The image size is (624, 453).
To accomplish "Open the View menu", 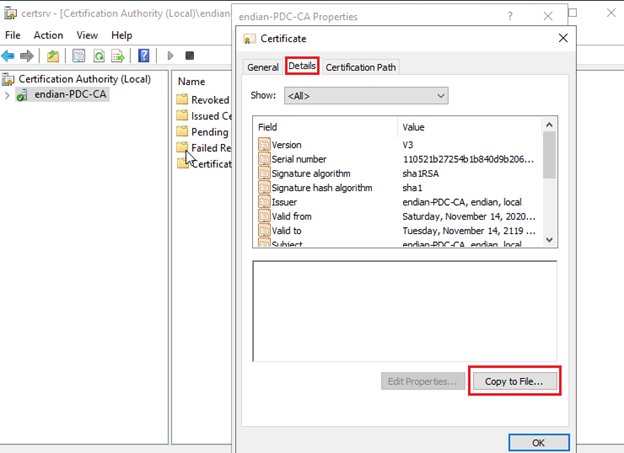I will click(87, 35).
